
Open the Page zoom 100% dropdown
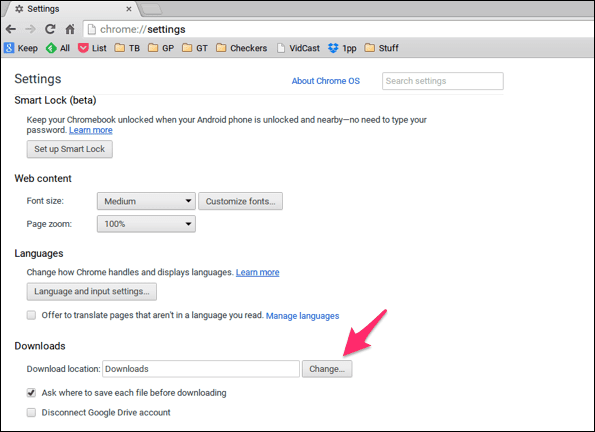[x=146, y=224]
